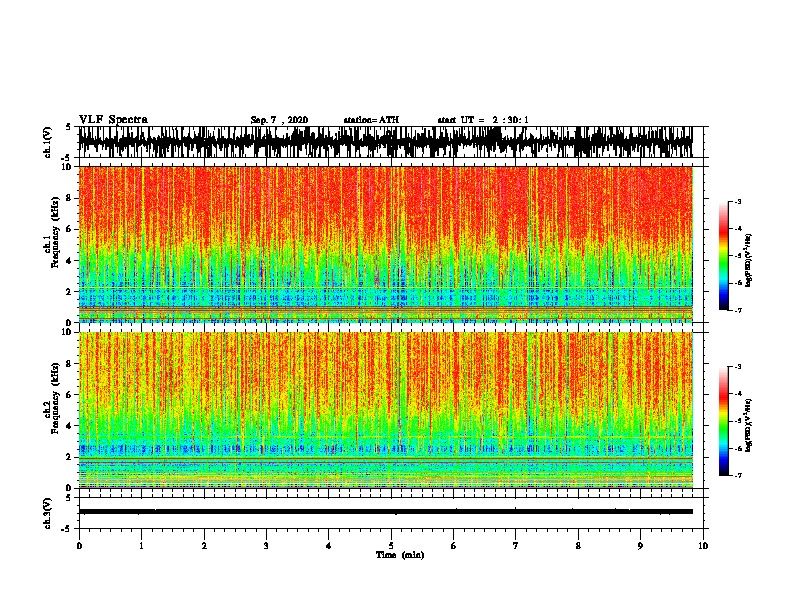
Task: Click the "-3" tick of upper colorbar
Action: [x=737, y=201]
